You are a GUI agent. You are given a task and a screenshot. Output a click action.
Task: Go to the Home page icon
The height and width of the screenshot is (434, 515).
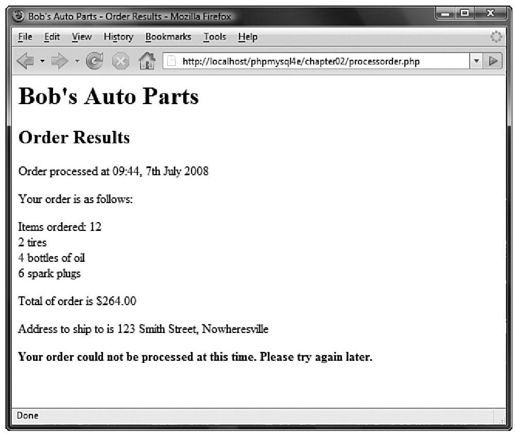point(147,61)
